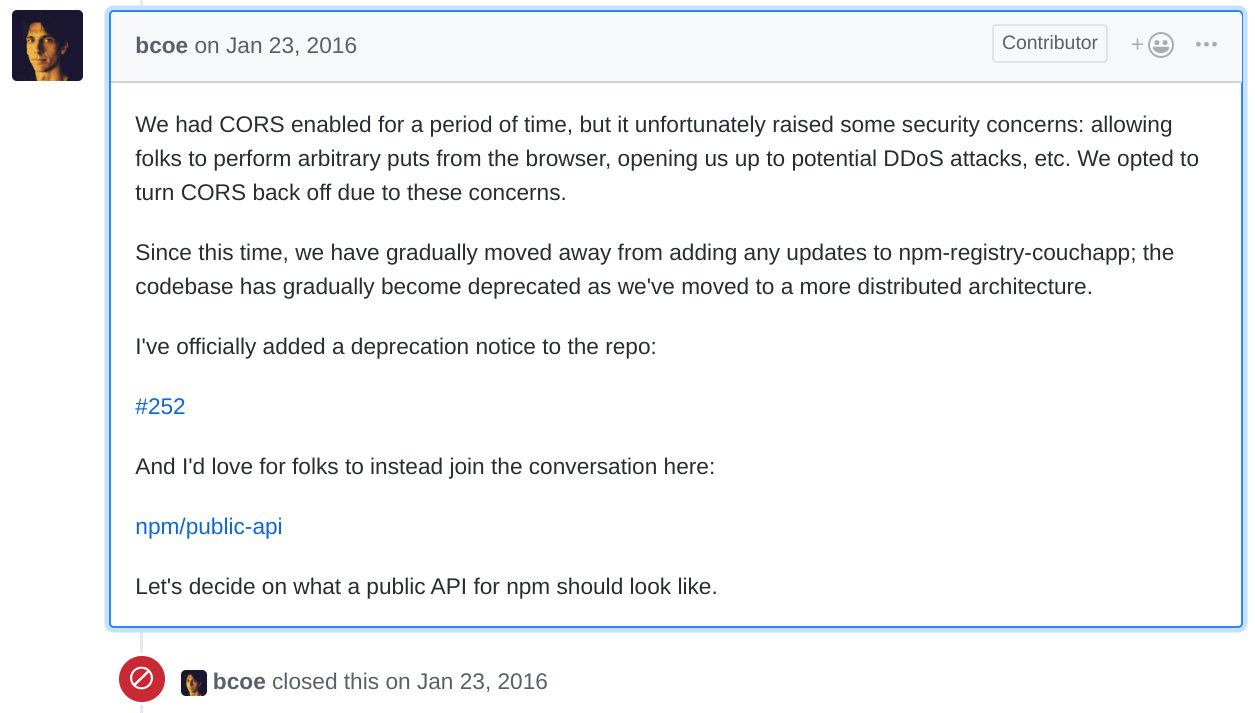Open the #252 deprecation notice link
The width and height of the screenshot is (1255, 713).
(x=160, y=406)
